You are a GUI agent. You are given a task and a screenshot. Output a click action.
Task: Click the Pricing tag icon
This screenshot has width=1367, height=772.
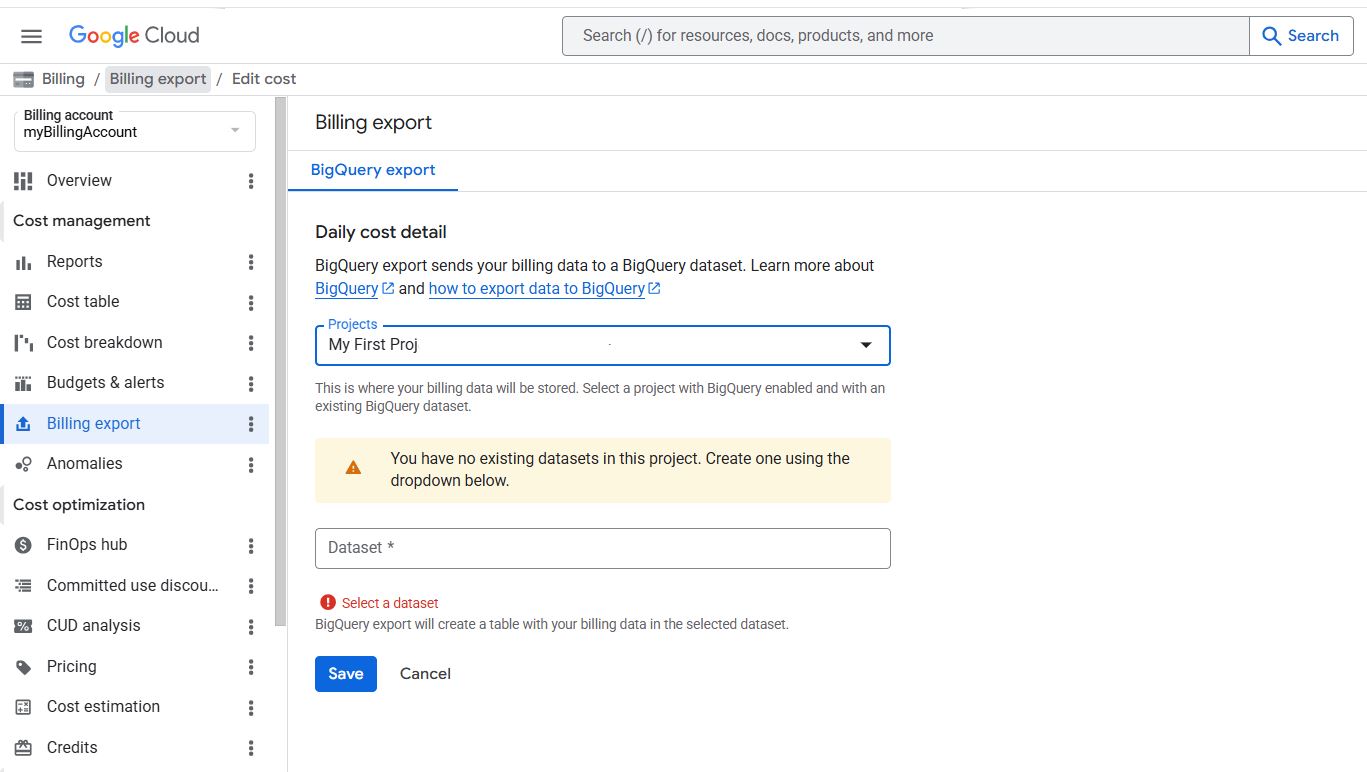pos(23,667)
